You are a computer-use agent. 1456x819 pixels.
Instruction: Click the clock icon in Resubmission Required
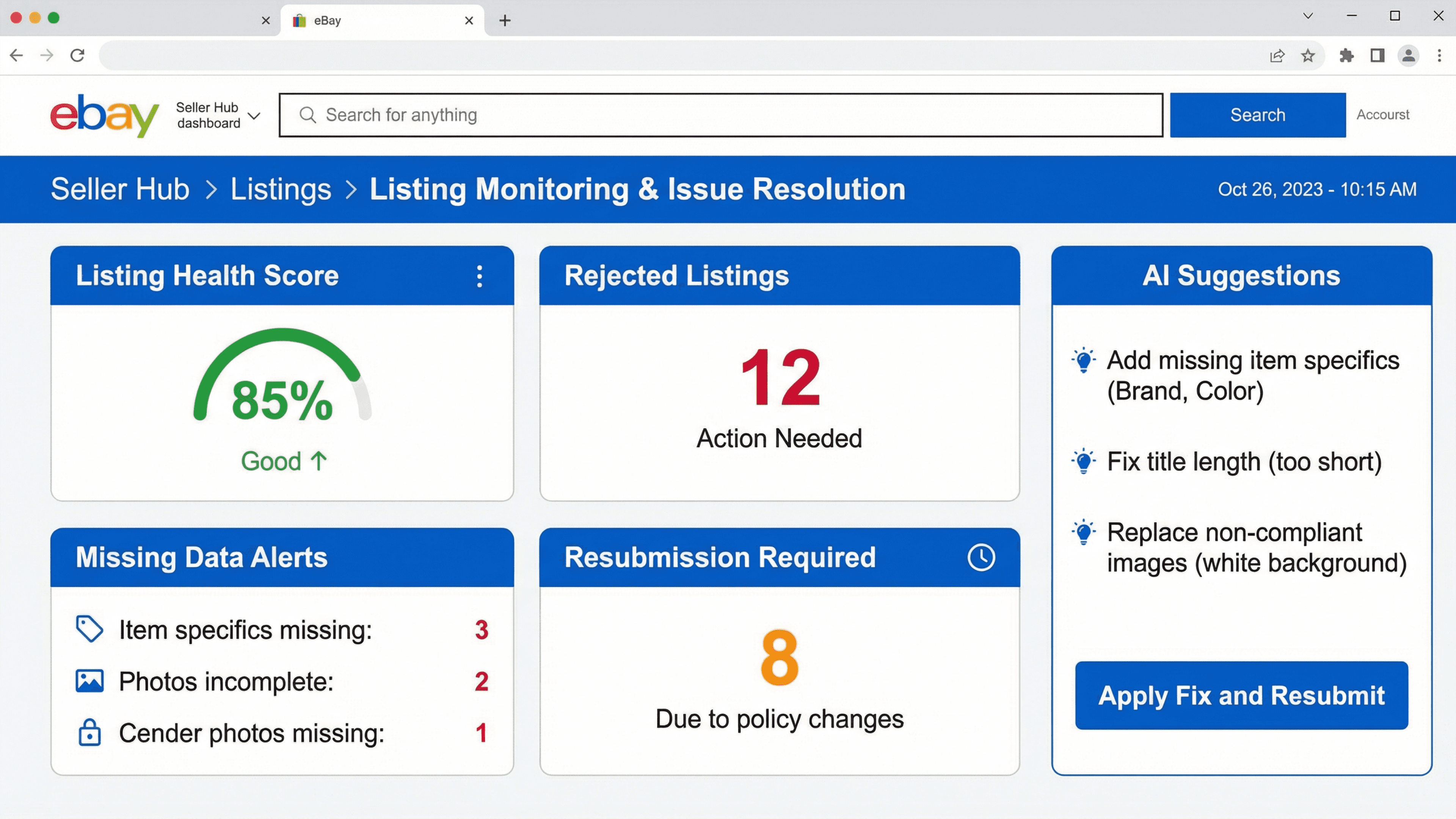point(981,557)
